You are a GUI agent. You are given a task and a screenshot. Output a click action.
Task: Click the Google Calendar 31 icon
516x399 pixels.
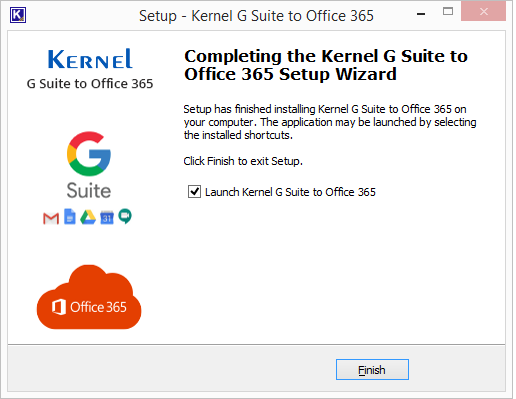click(107, 218)
